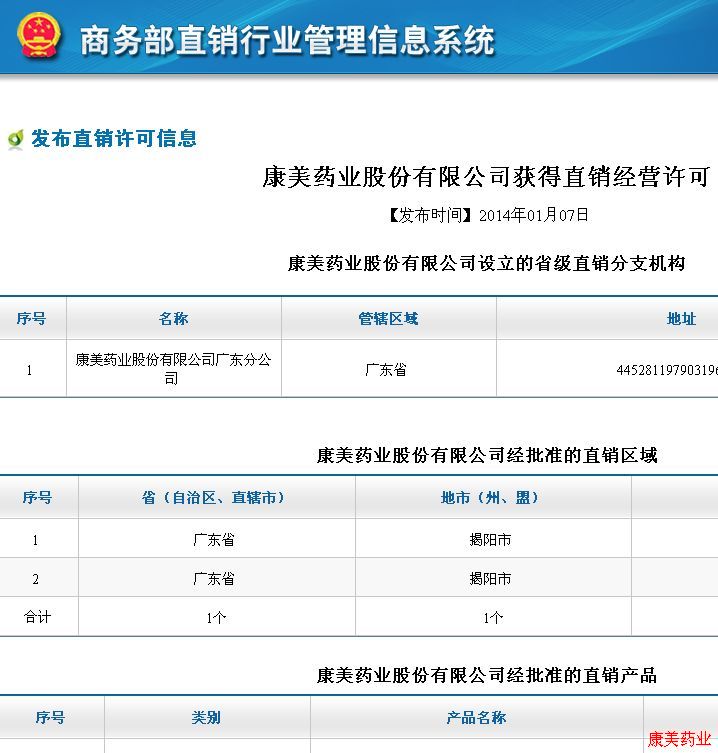Click the 【发布时间】 label
The image size is (718, 753).
[x=430, y=215]
